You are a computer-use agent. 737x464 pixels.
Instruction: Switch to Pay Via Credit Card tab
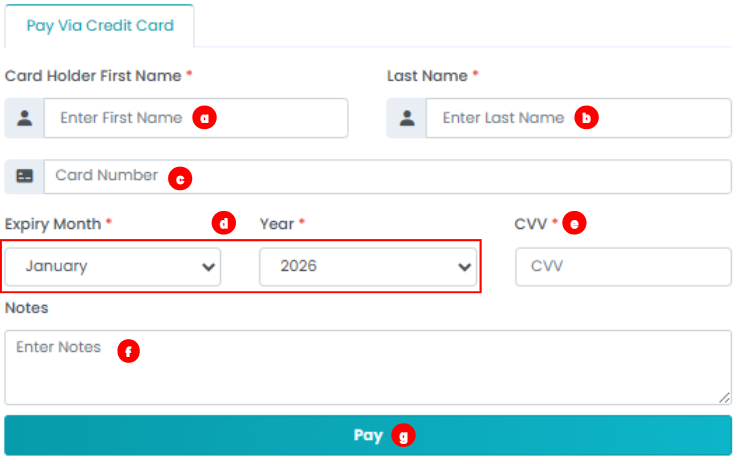(x=99, y=26)
